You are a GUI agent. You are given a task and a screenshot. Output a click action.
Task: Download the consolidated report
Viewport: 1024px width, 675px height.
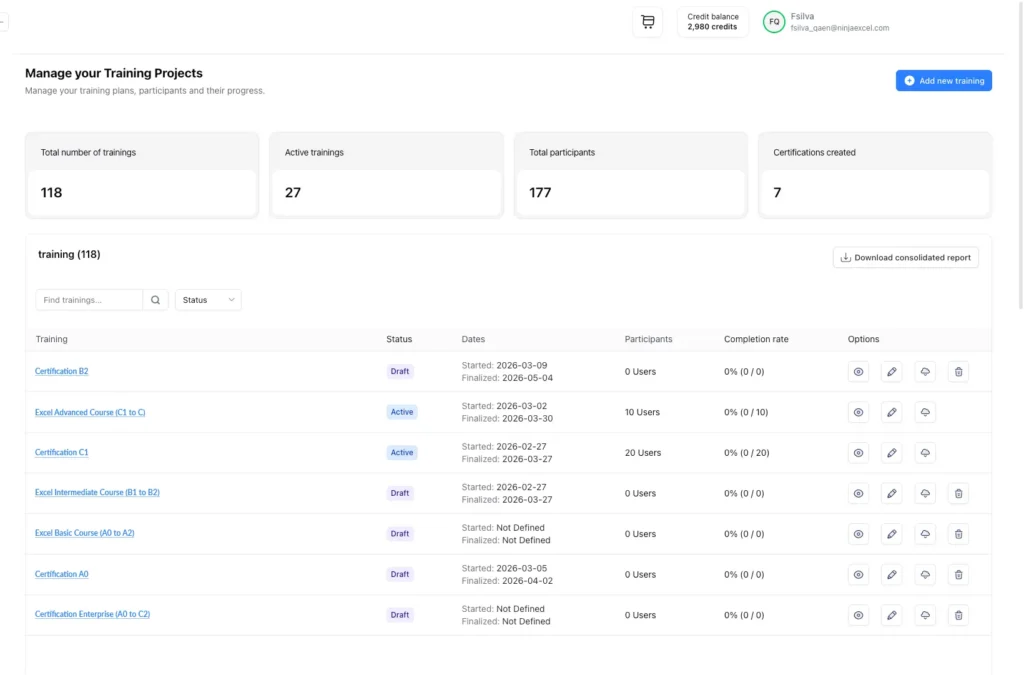(905, 258)
